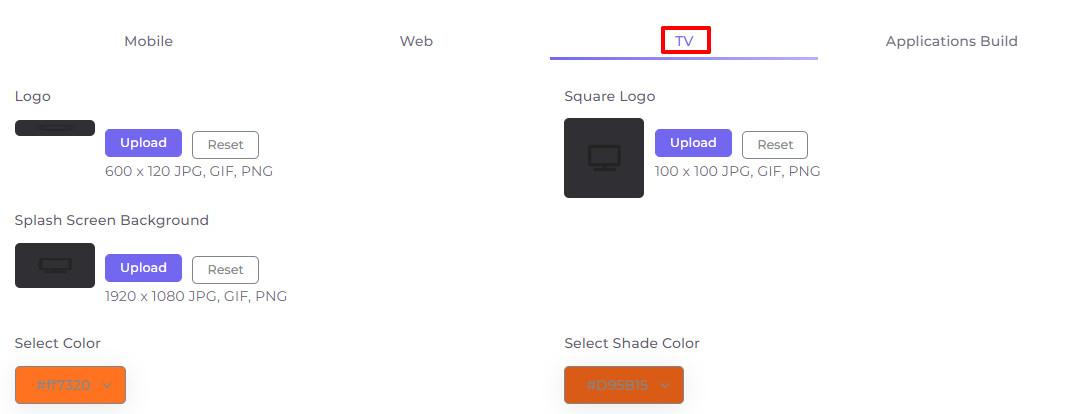This screenshot has height=414, width=1065.
Task: Click the Logo preview thumbnail
Action: point(55,128)
